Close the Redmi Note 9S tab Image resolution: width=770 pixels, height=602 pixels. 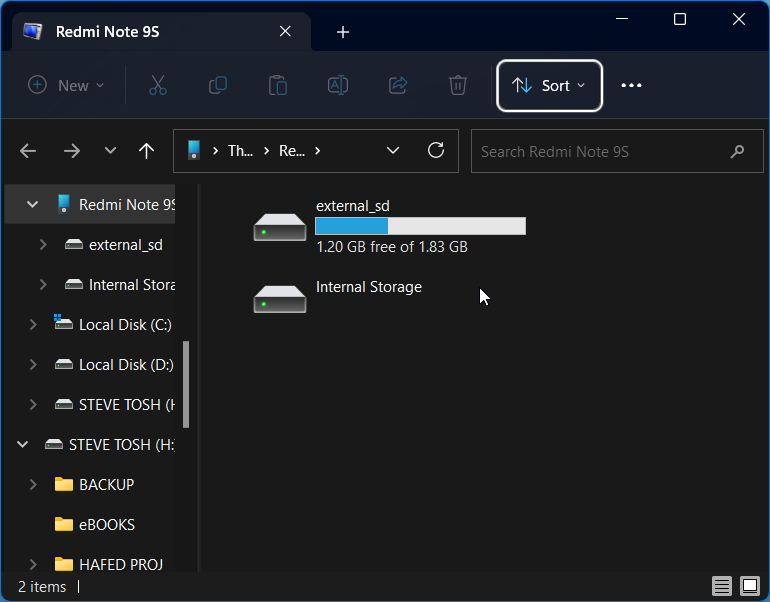coord(285,31)
